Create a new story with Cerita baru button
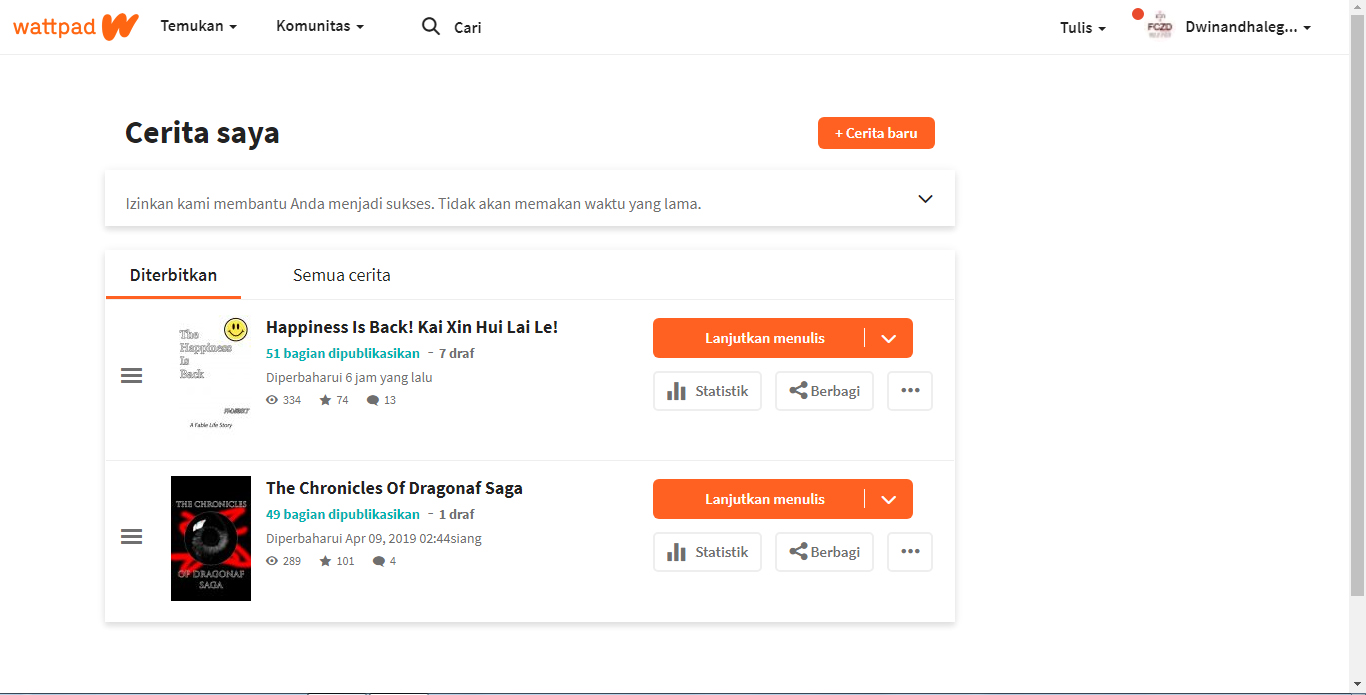 [x=876, y=132]
